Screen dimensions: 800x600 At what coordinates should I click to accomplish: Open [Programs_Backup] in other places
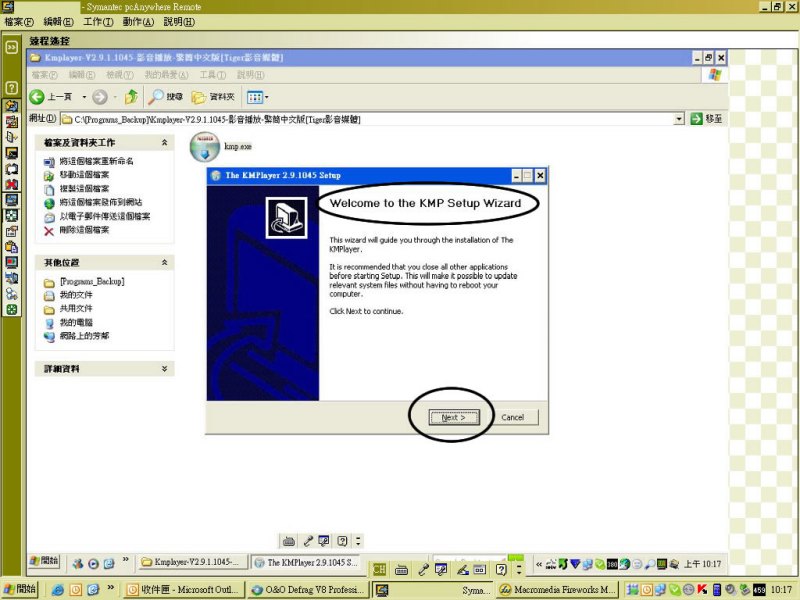[92, 282]
